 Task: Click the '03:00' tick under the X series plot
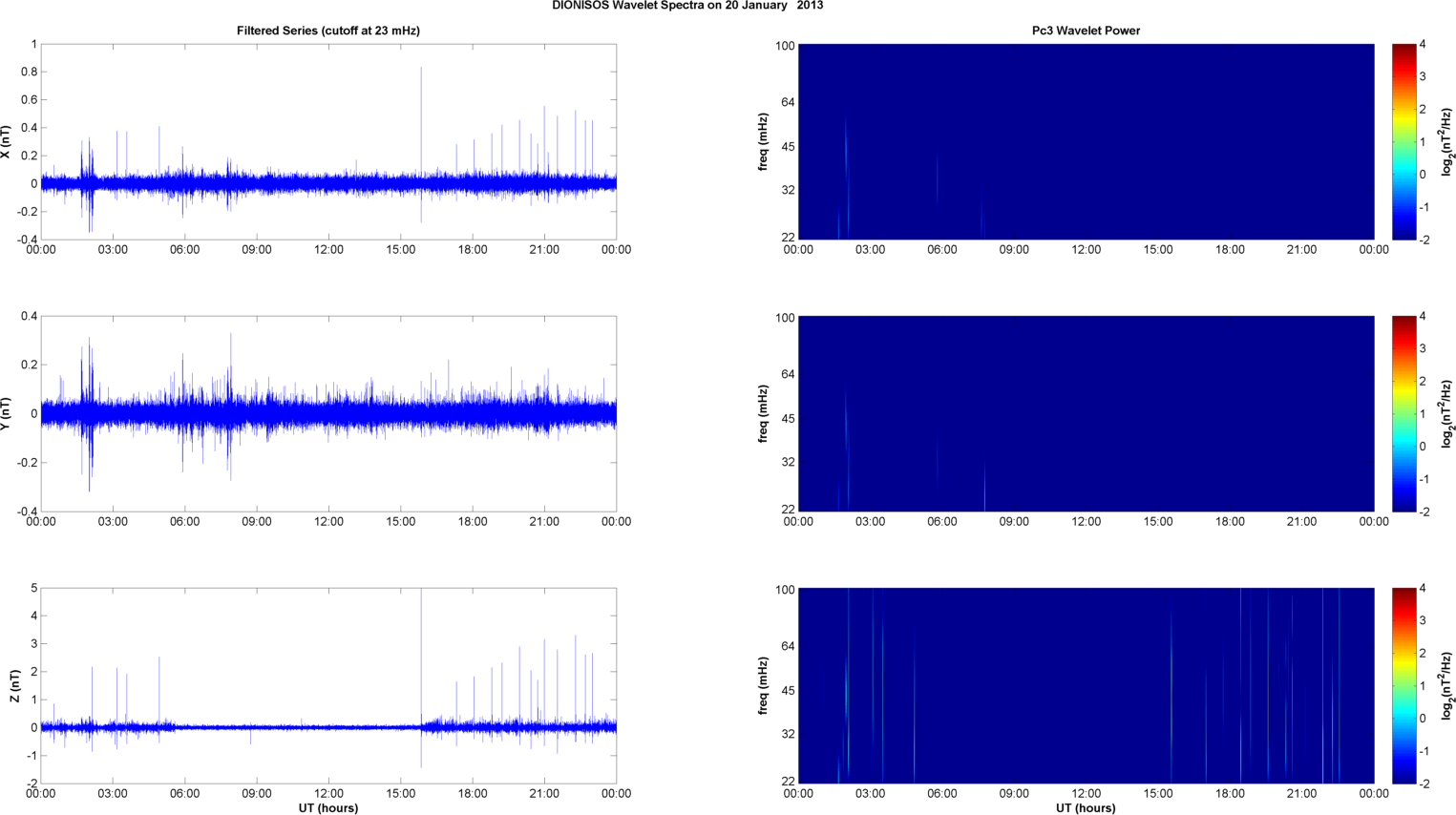click(x=113, y=250)
